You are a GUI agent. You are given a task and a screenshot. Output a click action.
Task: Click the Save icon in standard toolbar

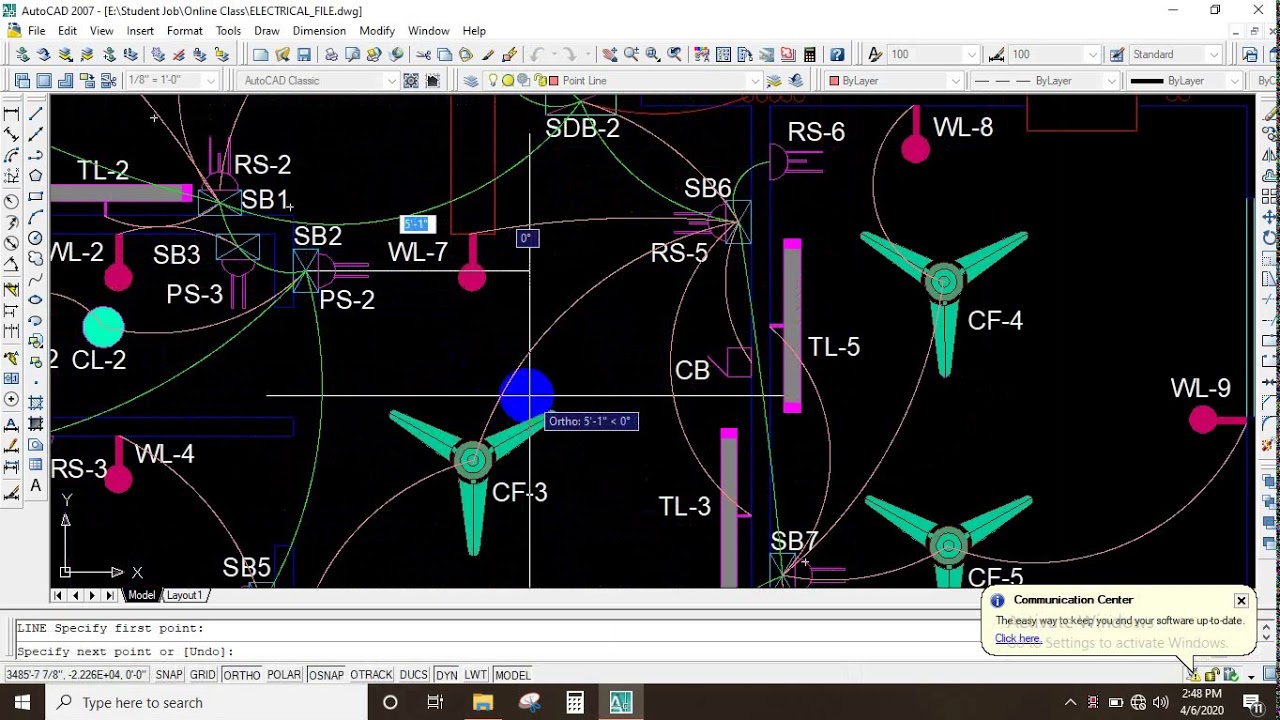pyautogui.click(x=304, y=55)
